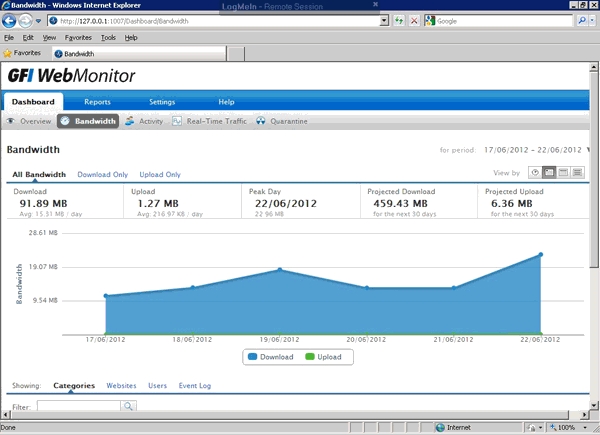This screenshot has height=435, width=600.
Task: Click the vertical scrollbar up arrow
Action: (593, 67)
